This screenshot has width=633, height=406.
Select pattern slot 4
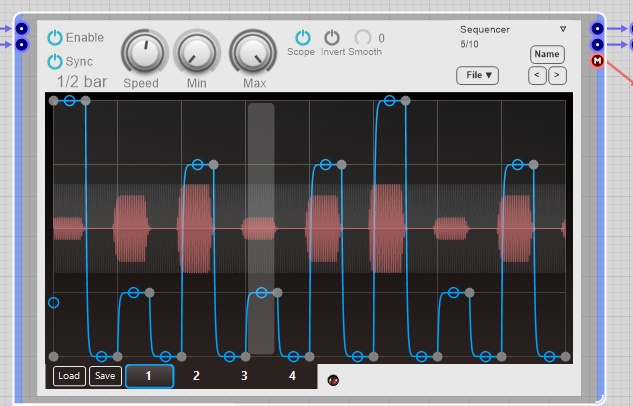tap(292, 376)
